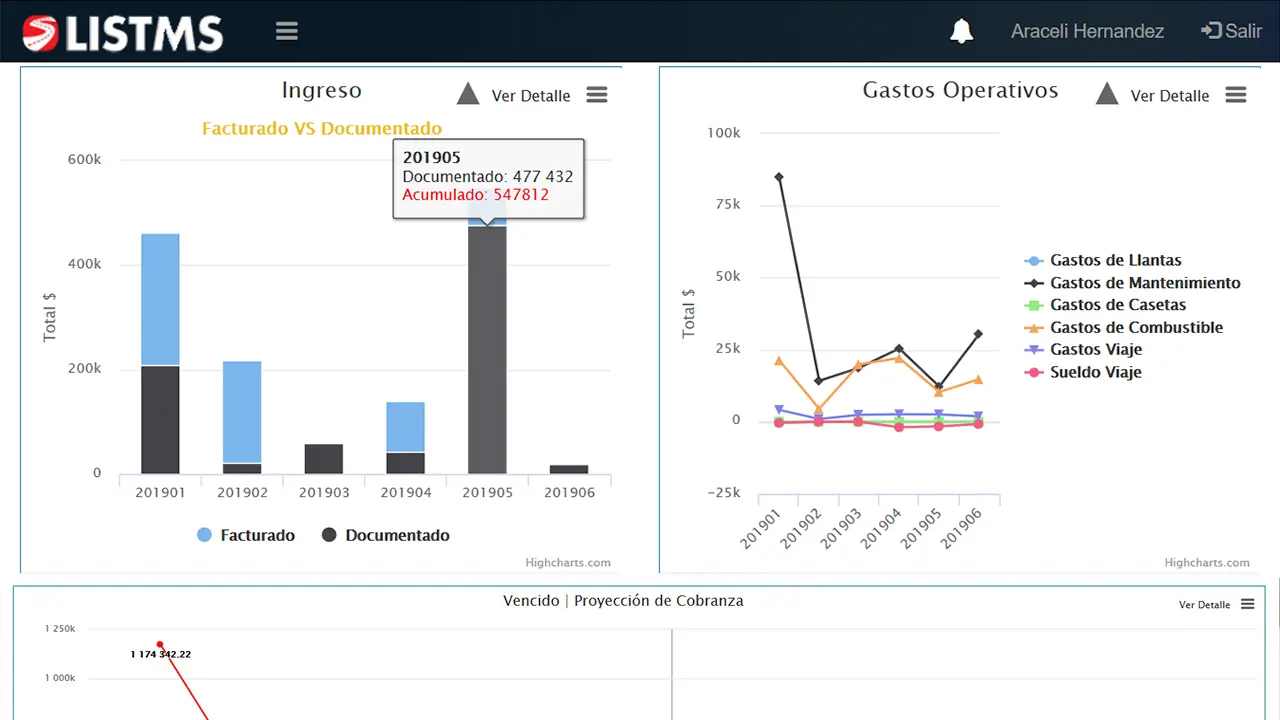Screen dimensions: 1280x720
Task: Hide the Gastos de Mantenimiento line
Action: coord(1144,283)
